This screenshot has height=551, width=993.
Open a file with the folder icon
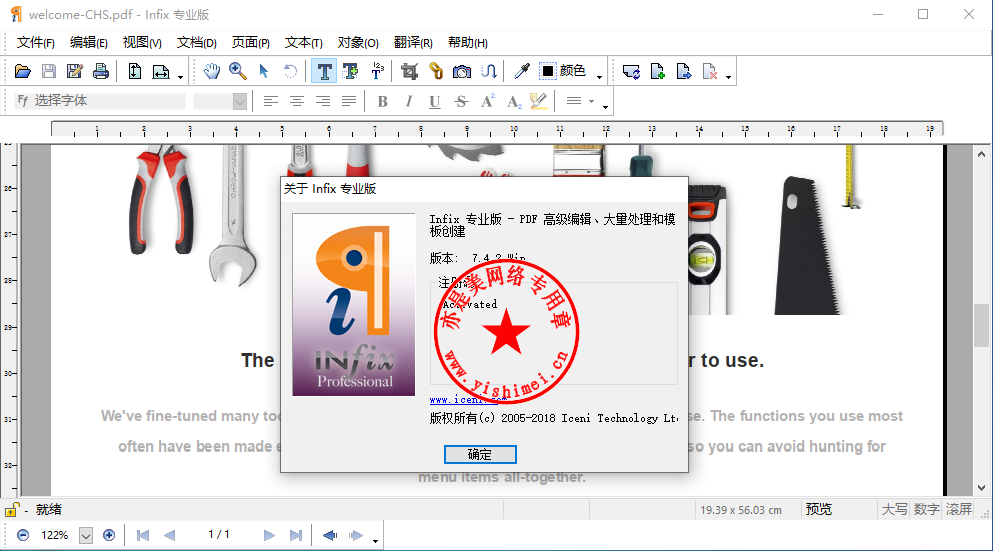pos(23,71)
